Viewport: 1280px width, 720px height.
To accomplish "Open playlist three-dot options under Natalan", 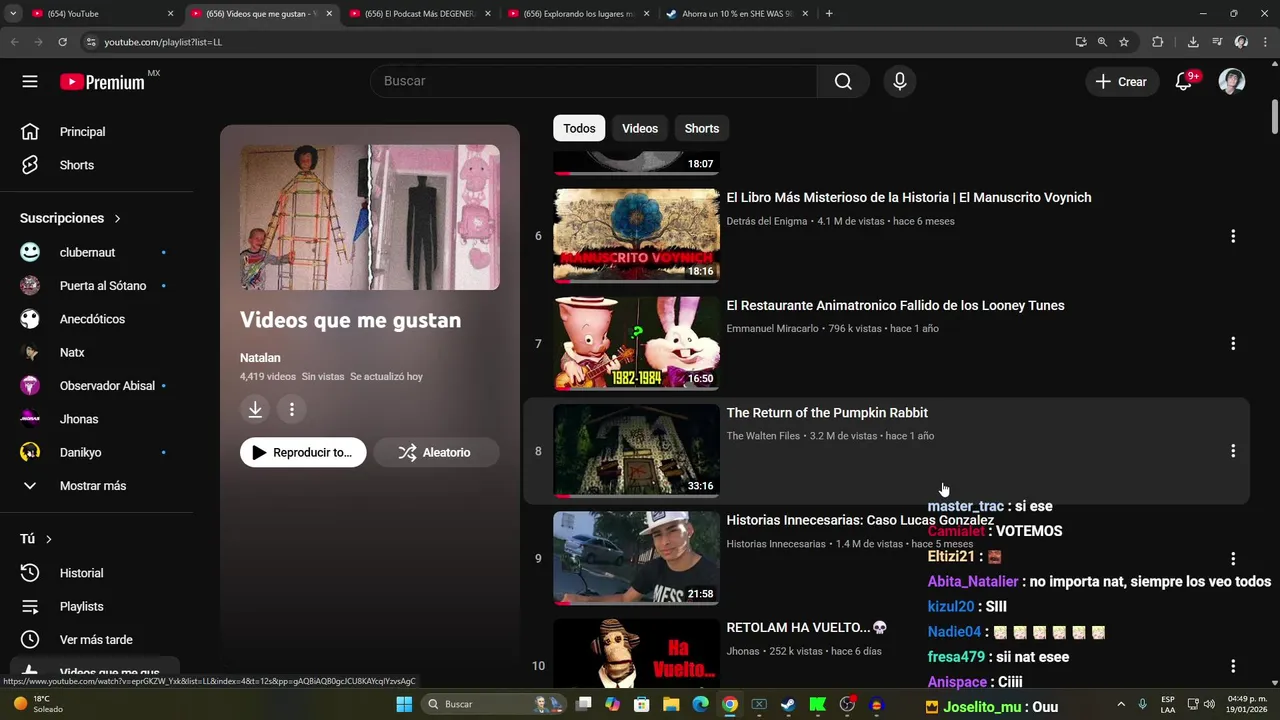I will [292, 409].
